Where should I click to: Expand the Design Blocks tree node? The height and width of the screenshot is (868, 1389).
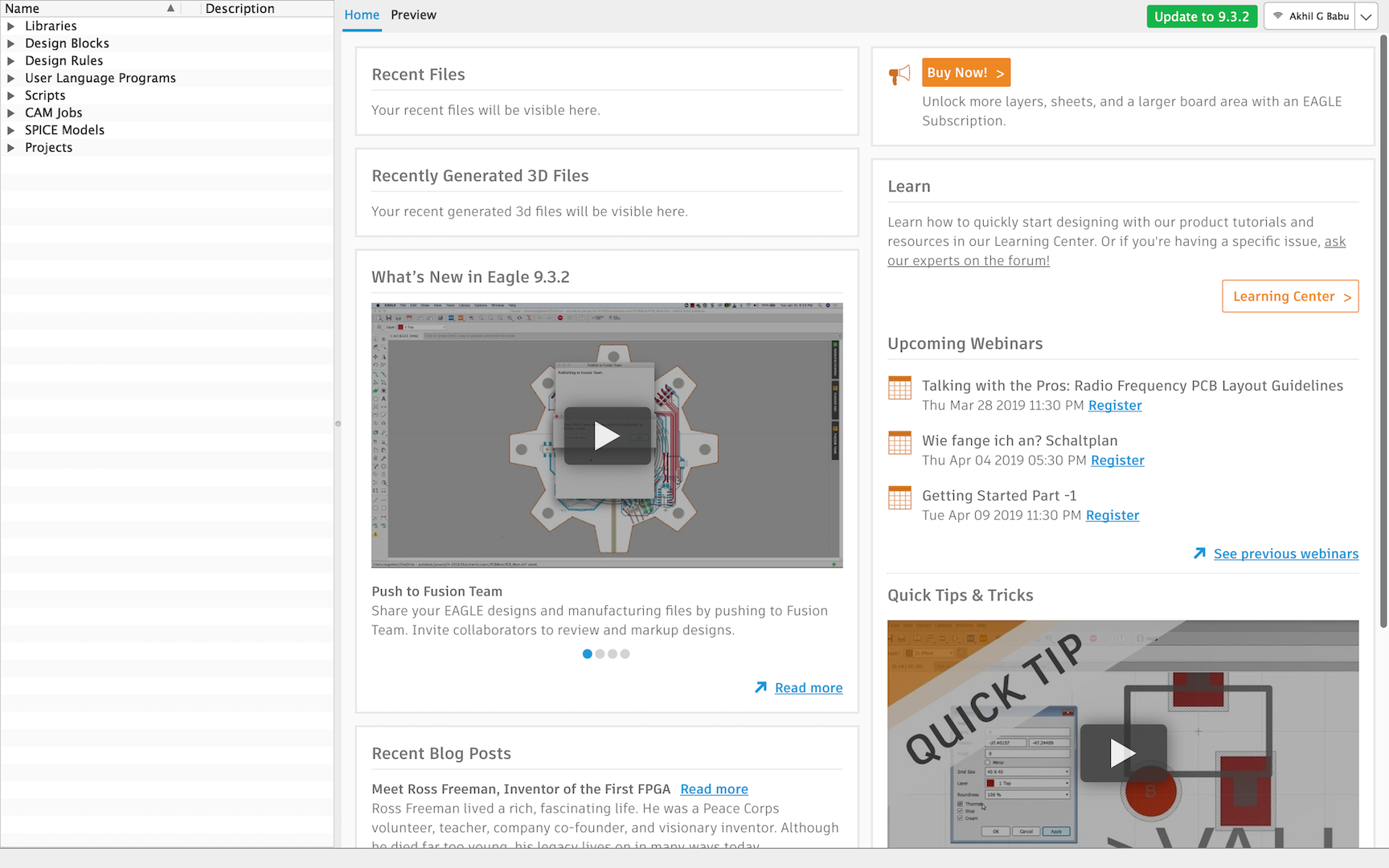tap(10, 43)
